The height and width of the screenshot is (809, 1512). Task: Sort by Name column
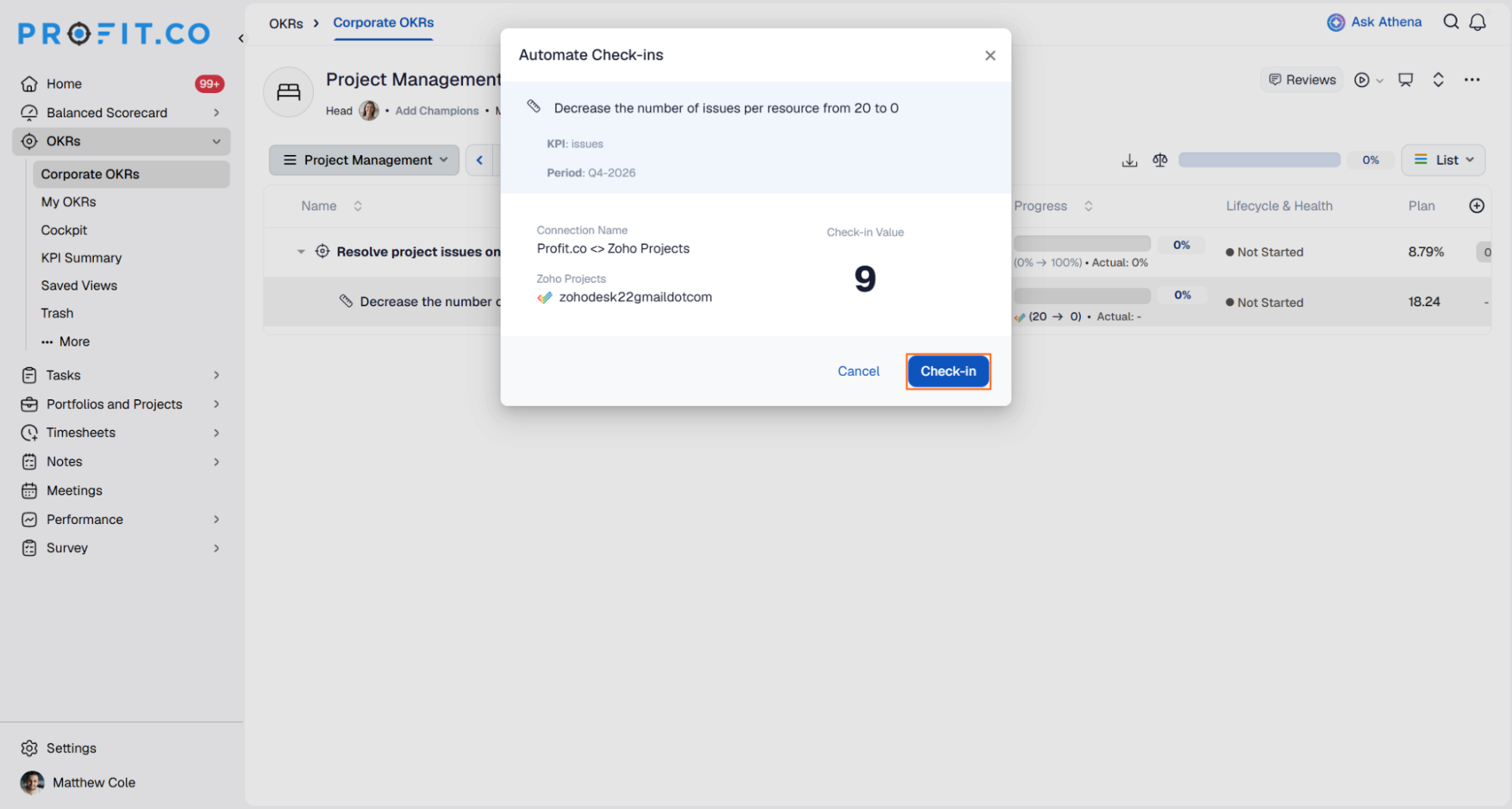click(358, 206)
